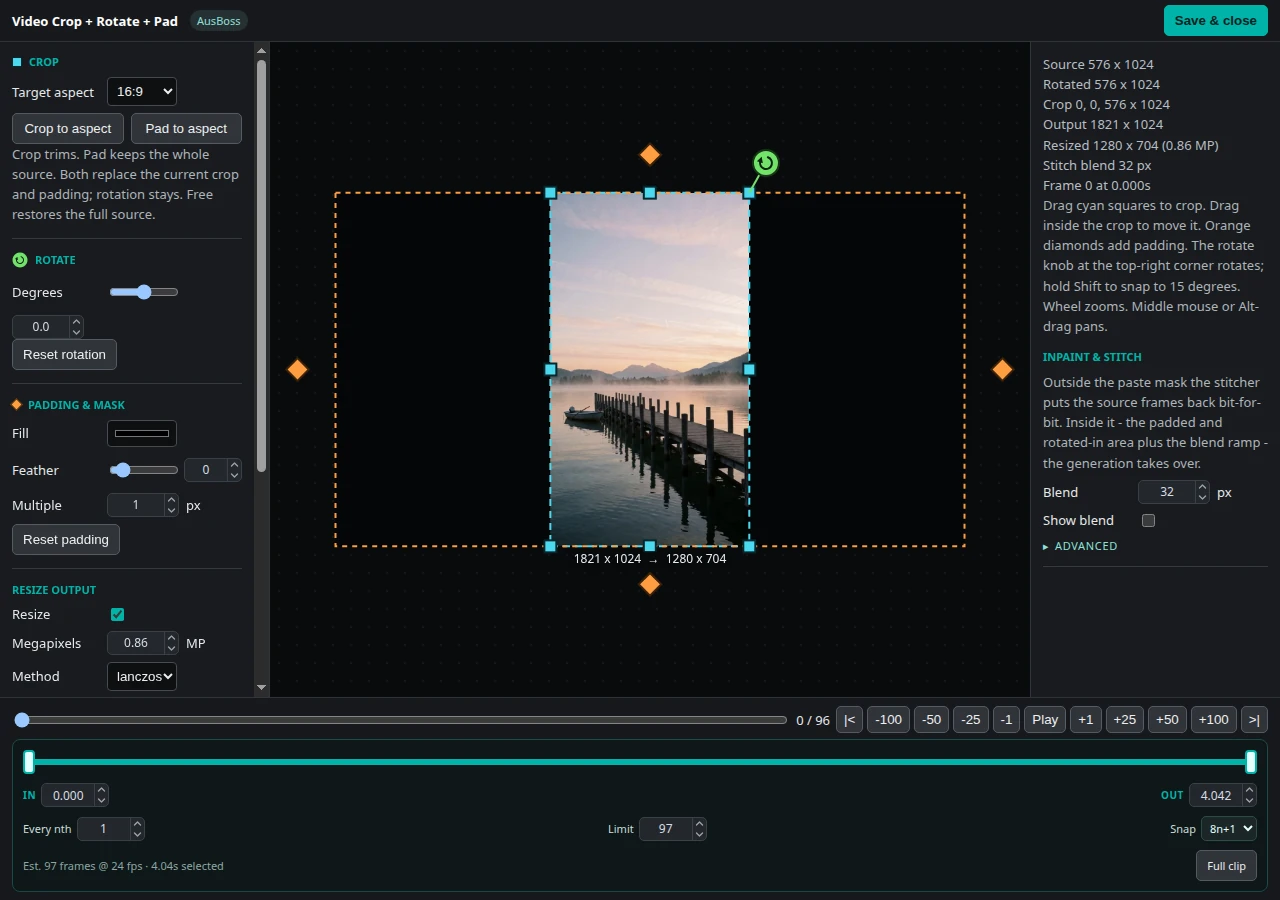Step forward one frame

1086,720
